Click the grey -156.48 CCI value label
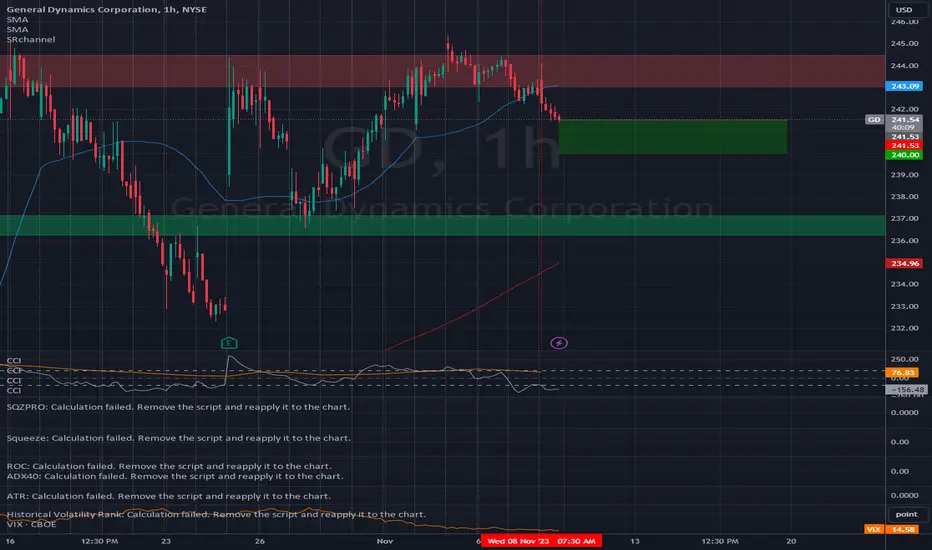932x550 pixels. click(906, 390)
